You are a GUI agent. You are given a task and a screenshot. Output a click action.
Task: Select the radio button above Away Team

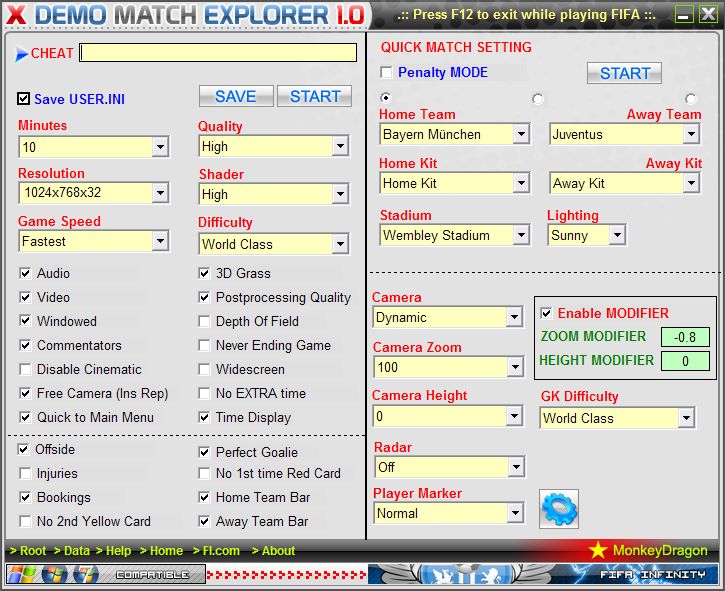690,98
